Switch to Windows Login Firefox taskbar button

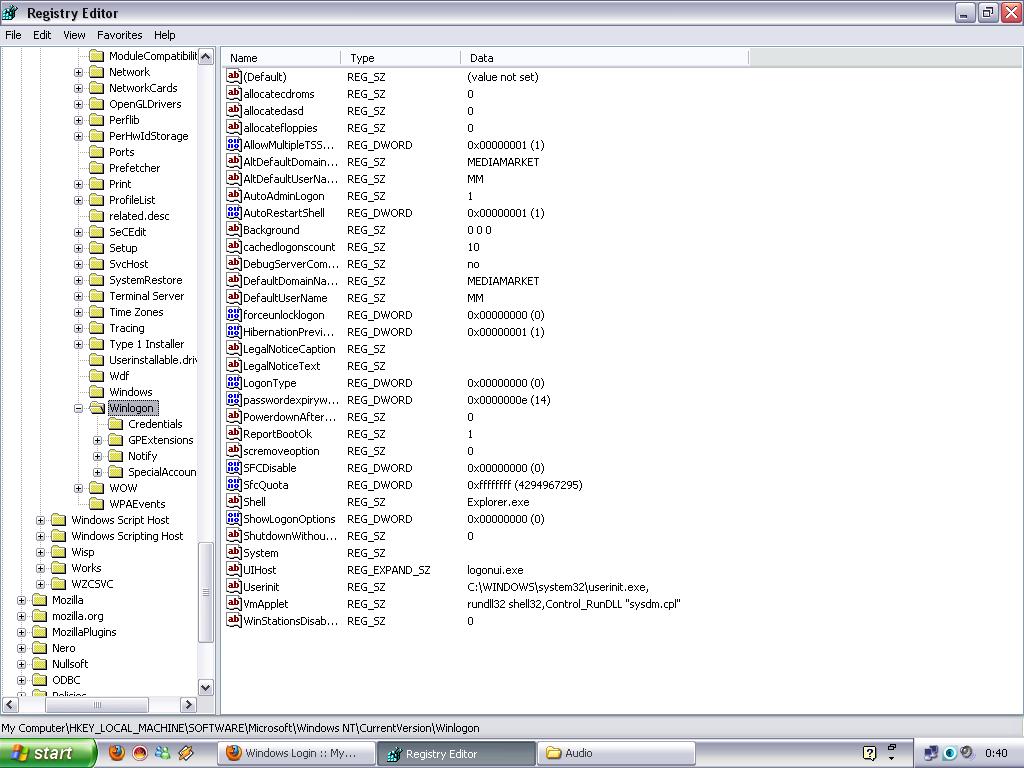pos(297,753)
